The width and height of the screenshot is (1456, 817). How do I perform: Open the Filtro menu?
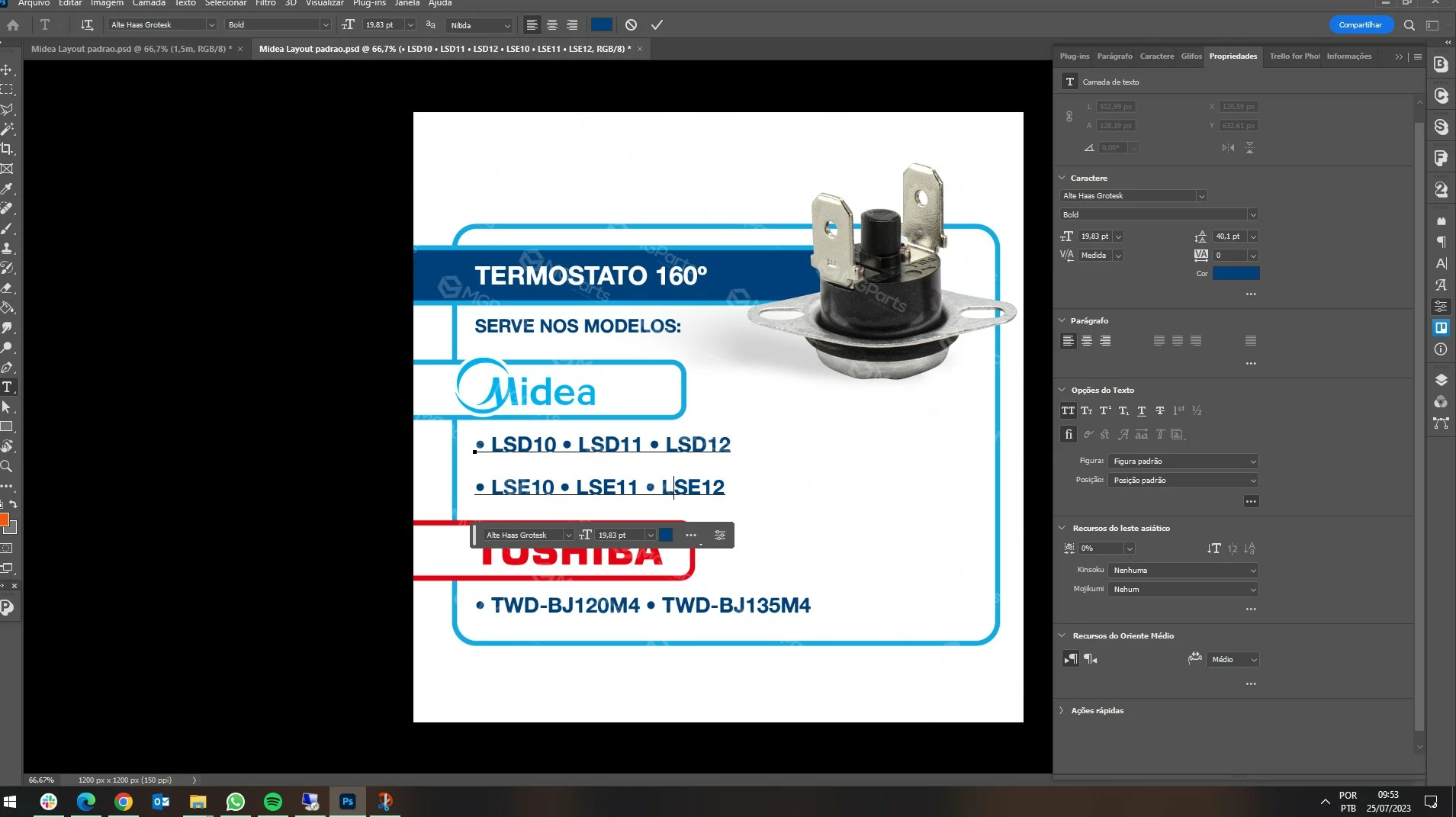[265, 4]
